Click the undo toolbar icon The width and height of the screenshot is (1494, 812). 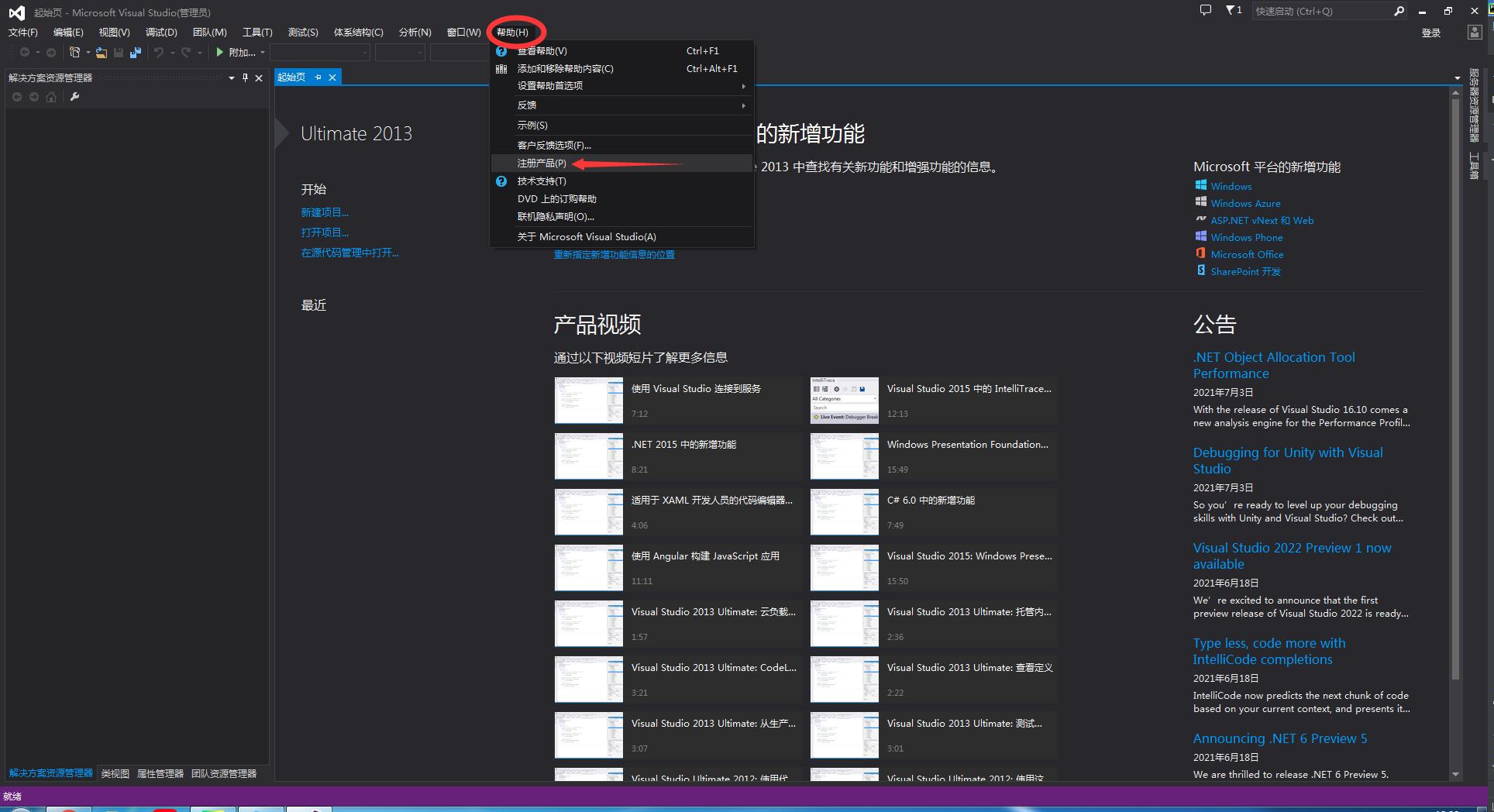(159, 52)
